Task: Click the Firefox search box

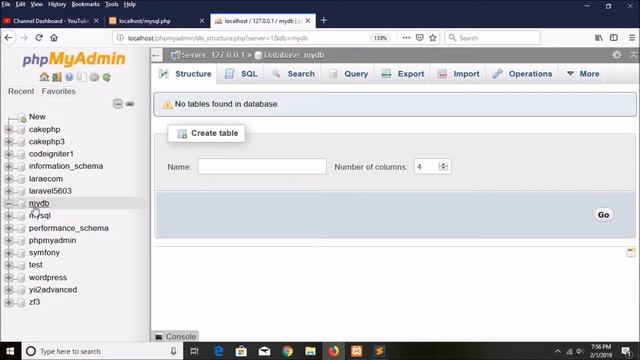Action: 492,38
